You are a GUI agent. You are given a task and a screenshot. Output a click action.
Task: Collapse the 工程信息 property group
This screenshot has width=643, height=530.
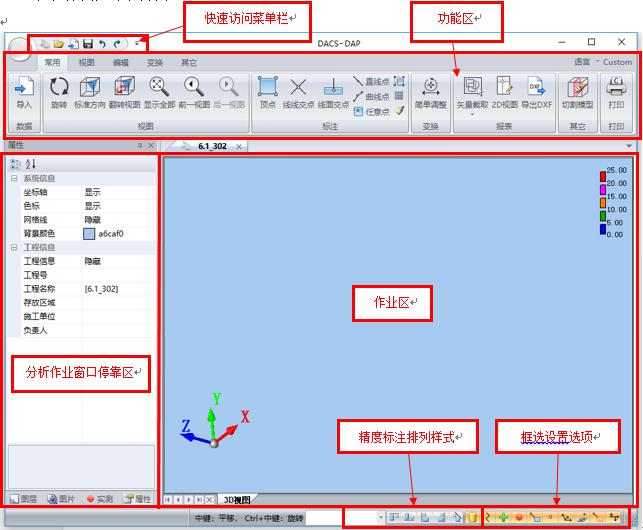coord(13,247)
